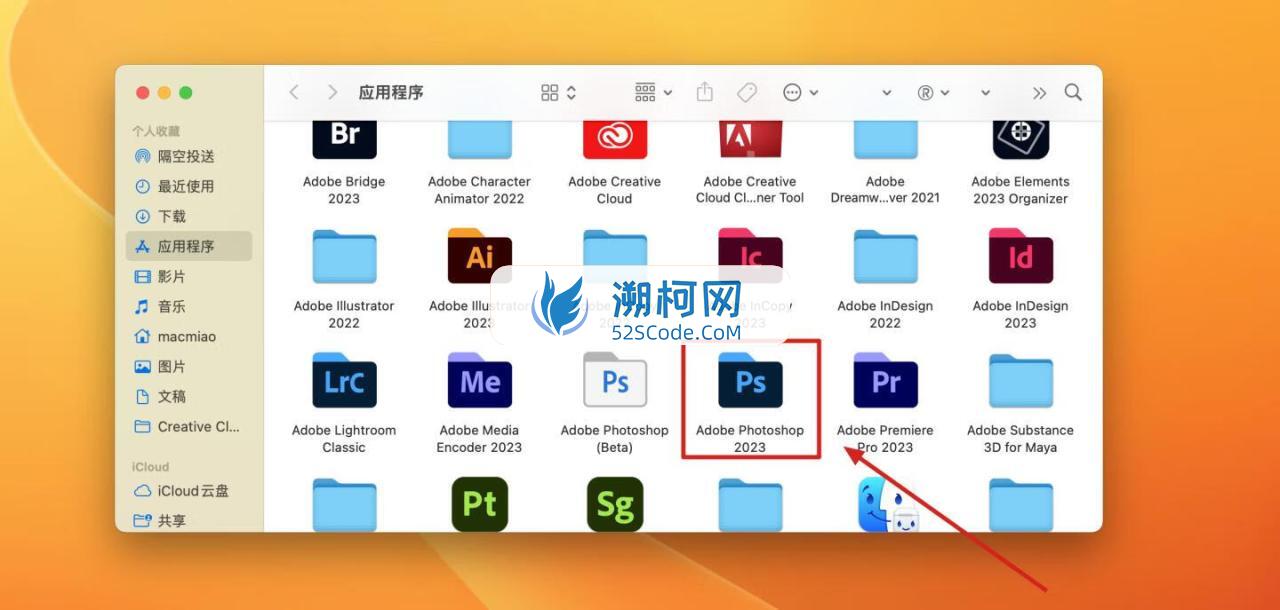Image resolution: width=1280 pixels, height=610 pixels.
Task: Select Adobe Substance 3D for Maya folder
Action: (1020, 380)
